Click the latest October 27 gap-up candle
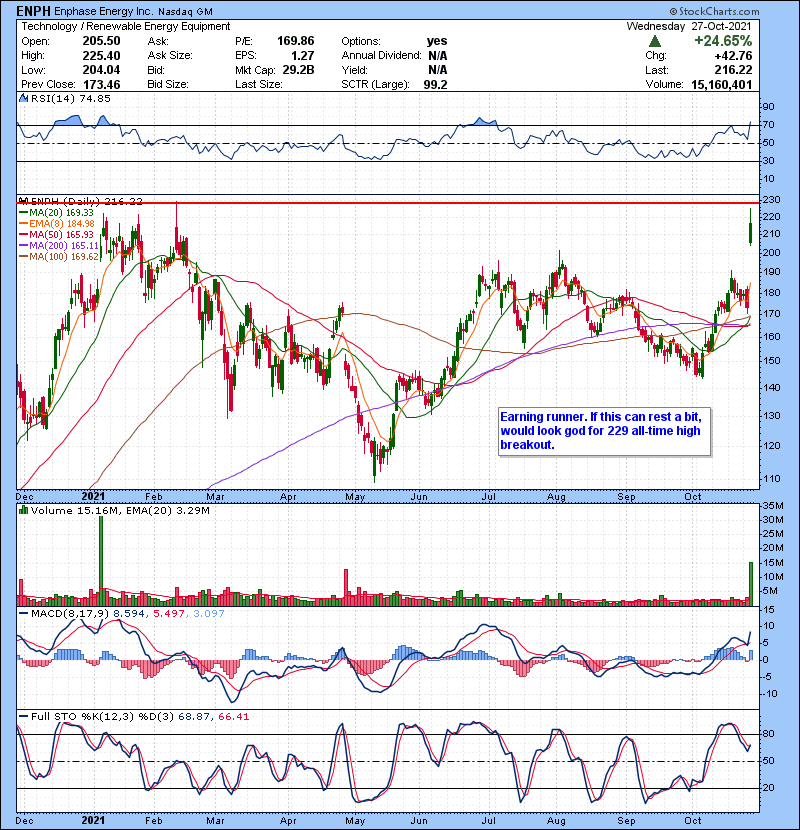 pyautogui.click(x=751, y=228)
